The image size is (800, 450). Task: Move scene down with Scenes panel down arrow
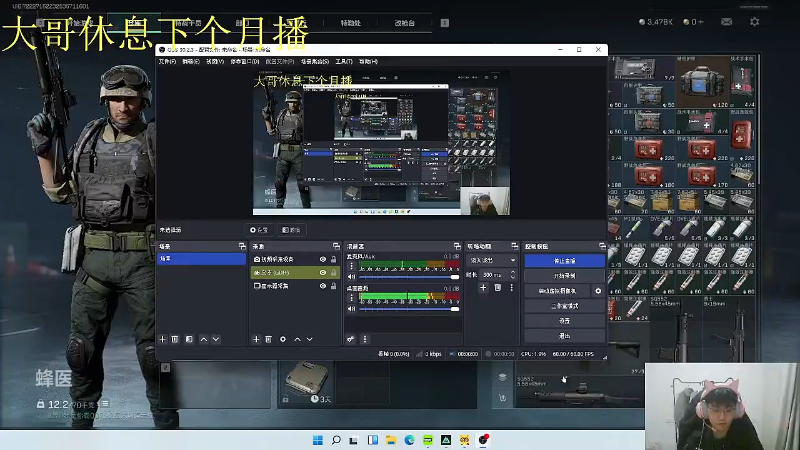tap(216, 339)
